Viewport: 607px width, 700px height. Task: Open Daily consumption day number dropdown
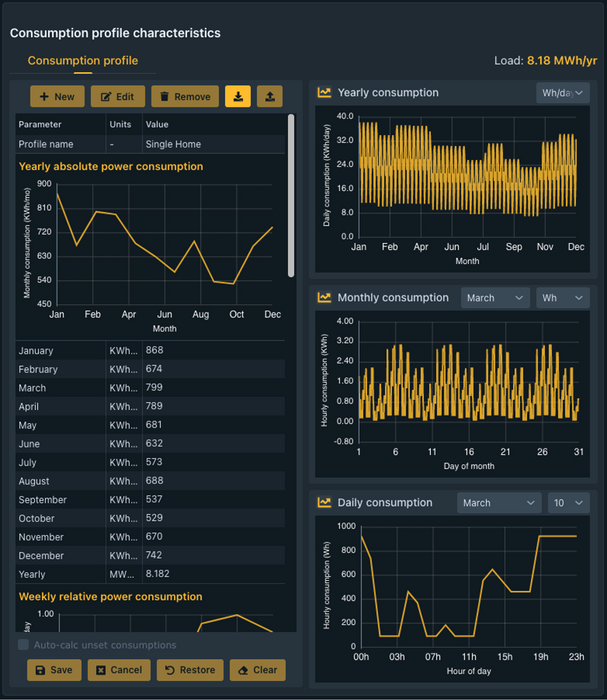pyautogui.click(x=568, y=503)
